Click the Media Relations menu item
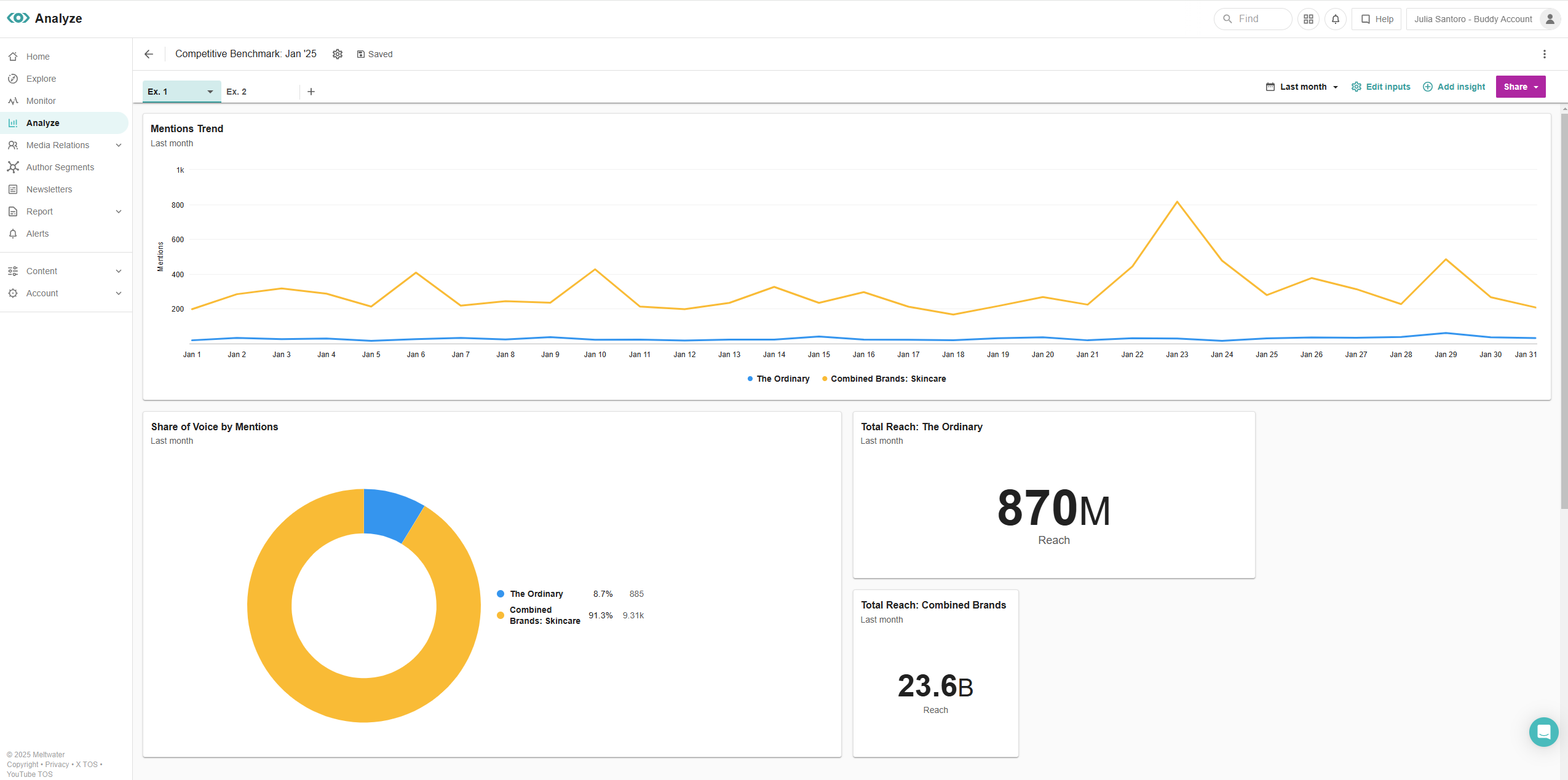Screen dimensions: 1568x780 tap(58, 145)
